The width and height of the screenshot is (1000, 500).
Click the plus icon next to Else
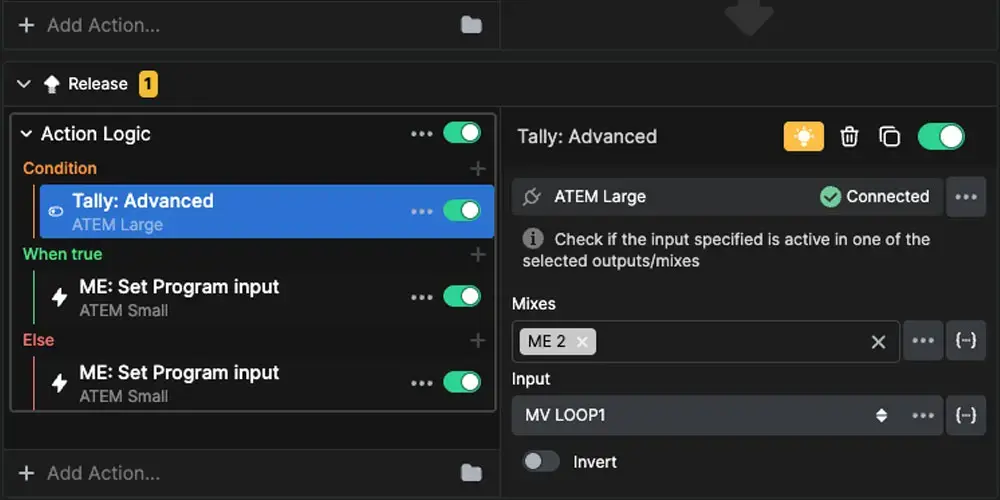point(478,341)
